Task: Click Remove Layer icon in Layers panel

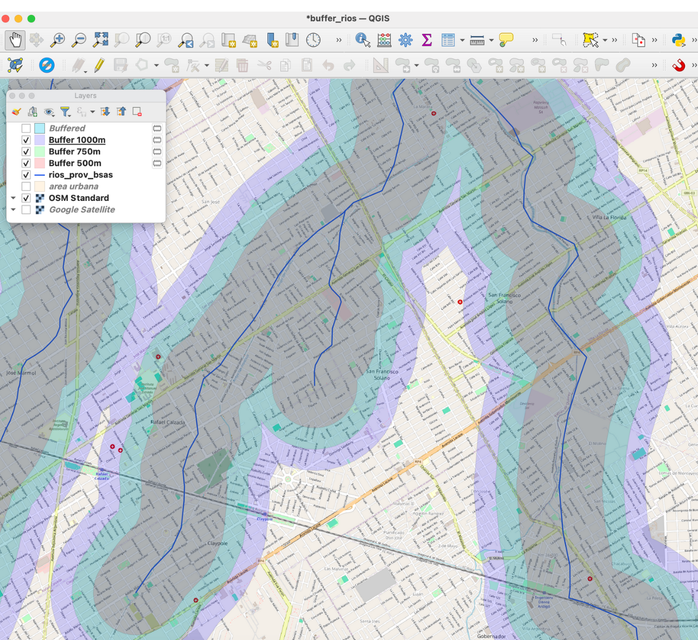Action: click(137, 112)
